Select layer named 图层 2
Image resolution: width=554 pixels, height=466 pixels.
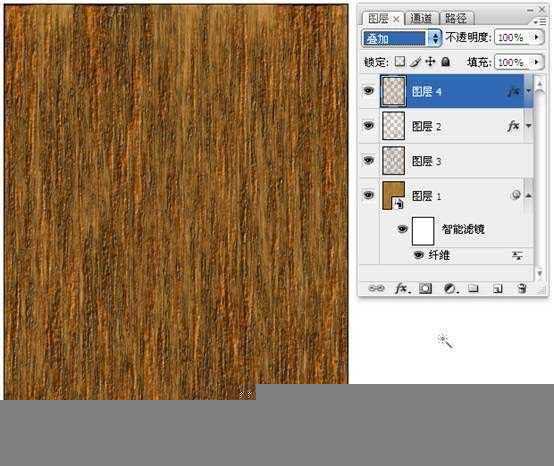[426, 126]
